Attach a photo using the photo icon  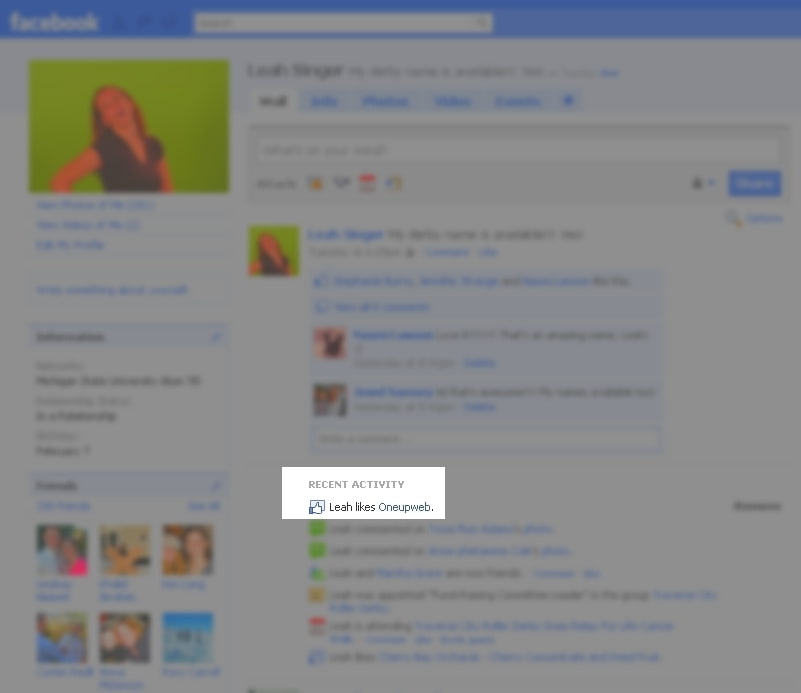pos(315,183)
